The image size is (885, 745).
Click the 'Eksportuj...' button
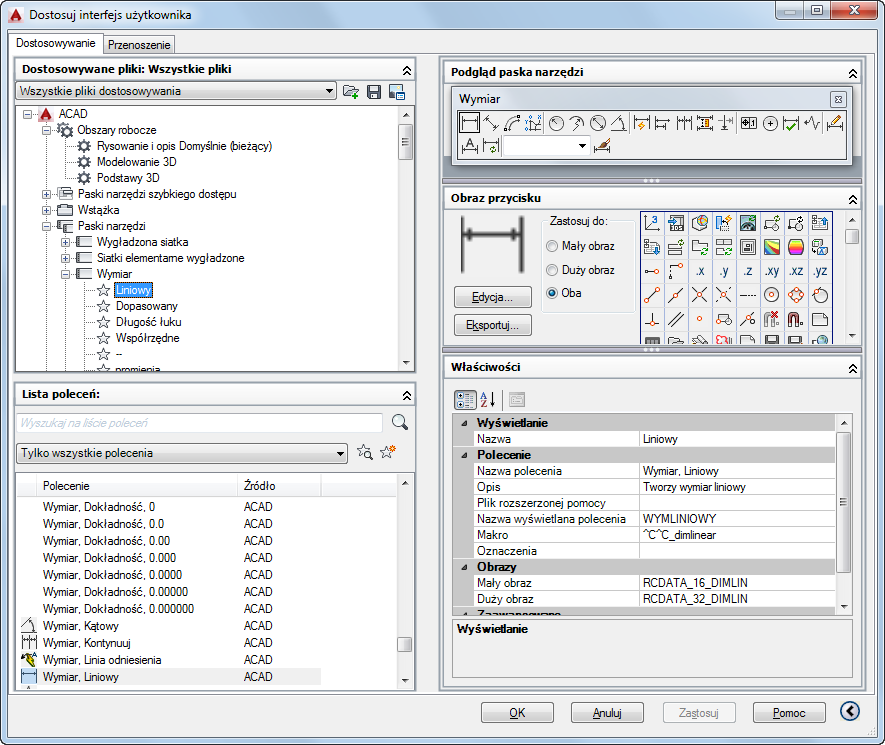[x=493, y=325]
